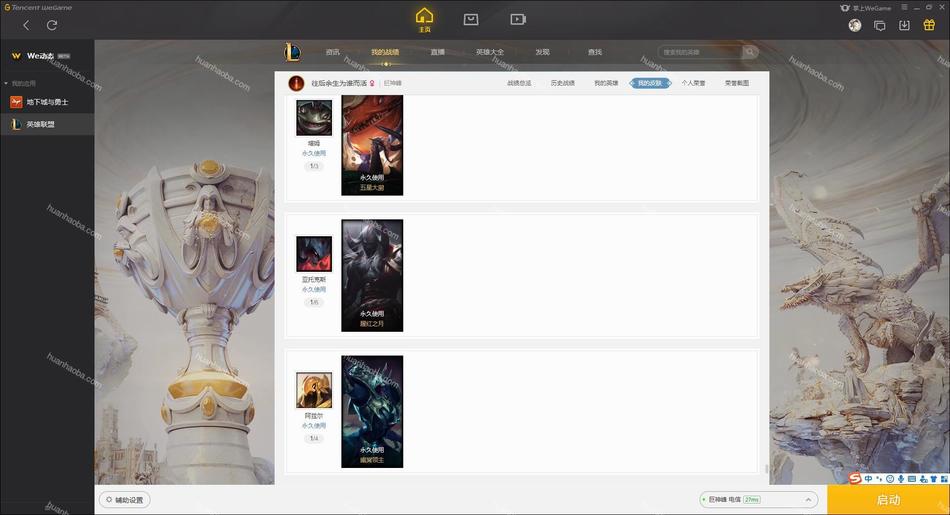
Task: Select the highlighted 我的皮肤 sub-tab
Action: [x=650, y=83]
